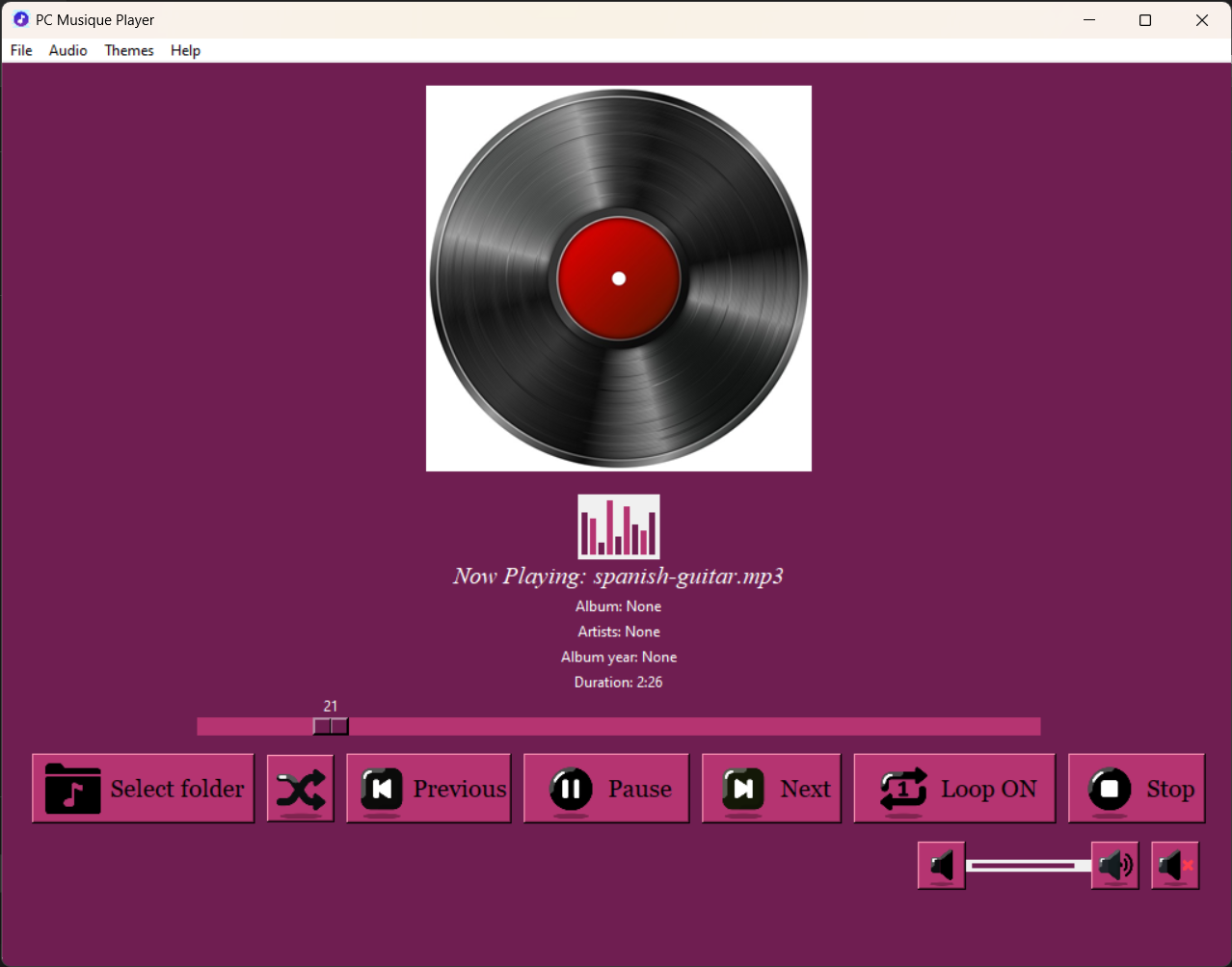Screen dimensions: 1232x967
Task: Open the Themes menu
Action: point(129,50)
